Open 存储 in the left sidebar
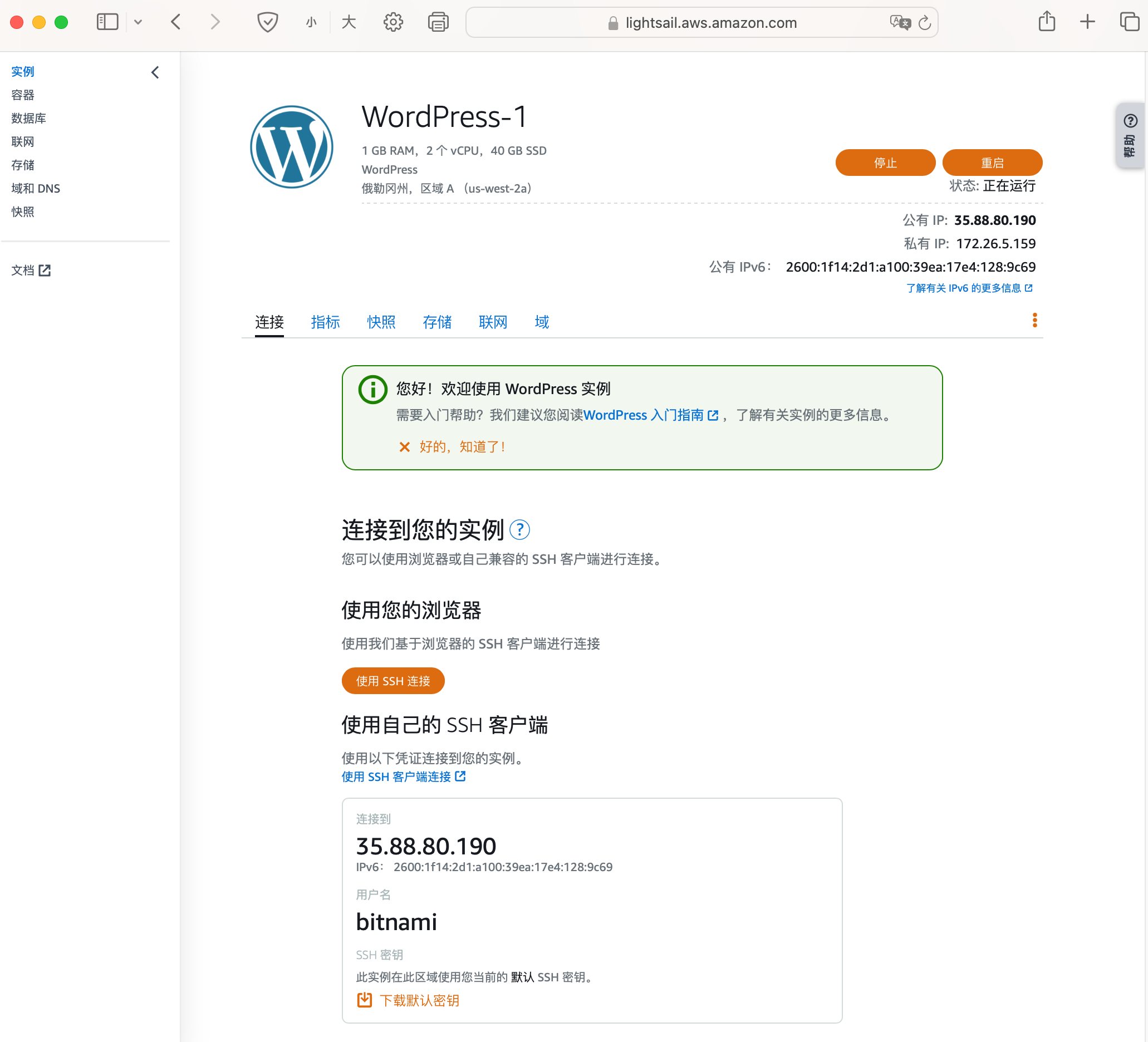Image resolution: width=1148 pixels, height=1042 pixels. coord(23,165)
